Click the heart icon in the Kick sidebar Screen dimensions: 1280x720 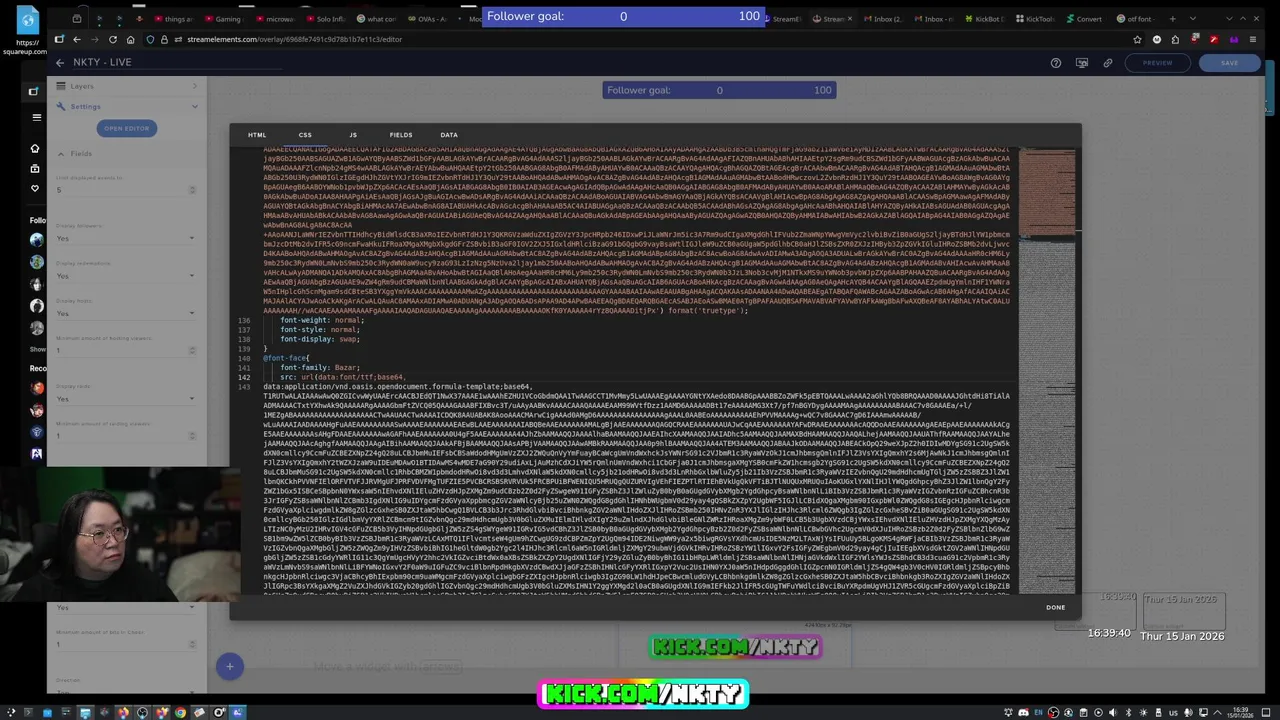point(35,188)
